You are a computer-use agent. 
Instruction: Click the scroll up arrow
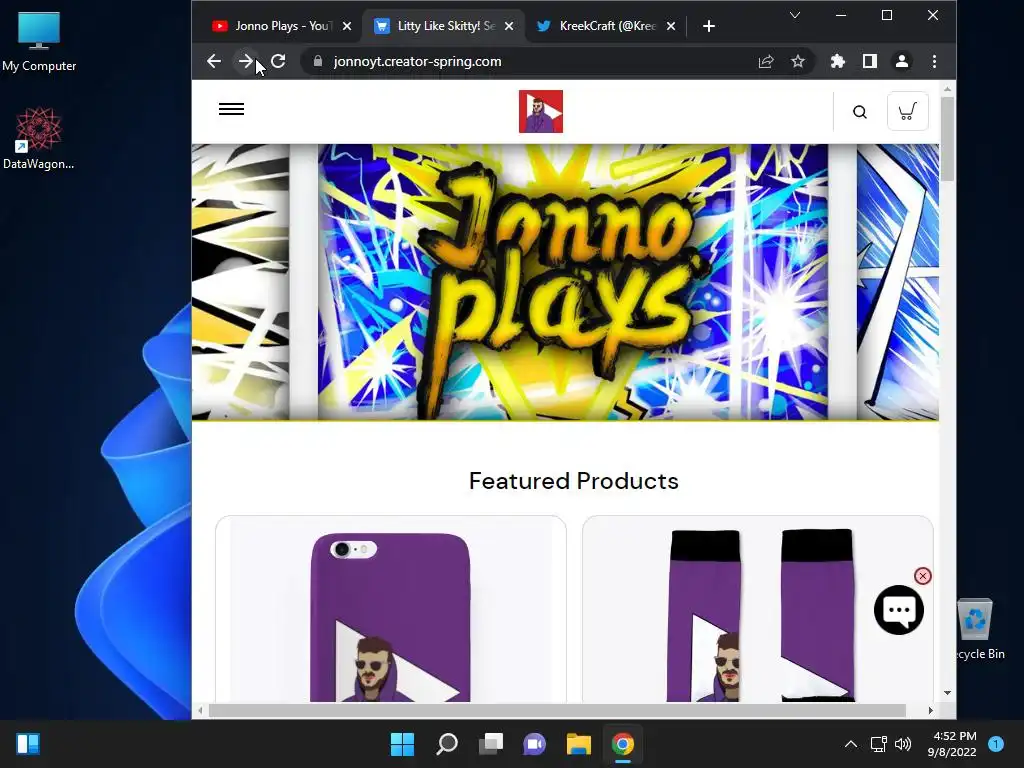click(x=947, y=89)
